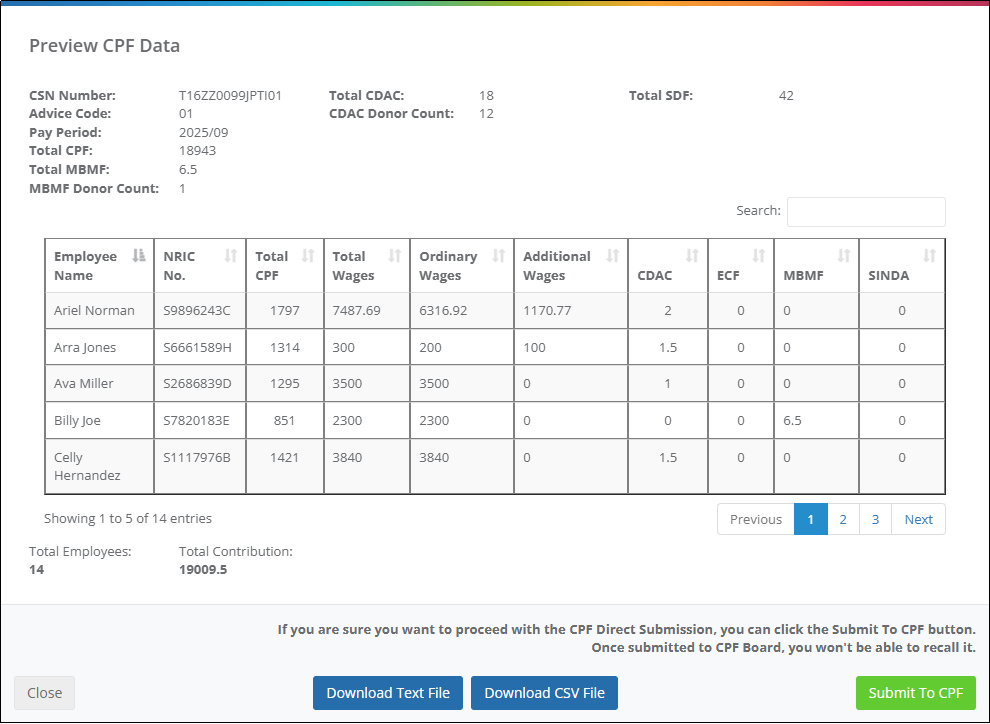Click the Previous pagination button
The height and width of the screenshot is (724, 990).
pos(755,519)
